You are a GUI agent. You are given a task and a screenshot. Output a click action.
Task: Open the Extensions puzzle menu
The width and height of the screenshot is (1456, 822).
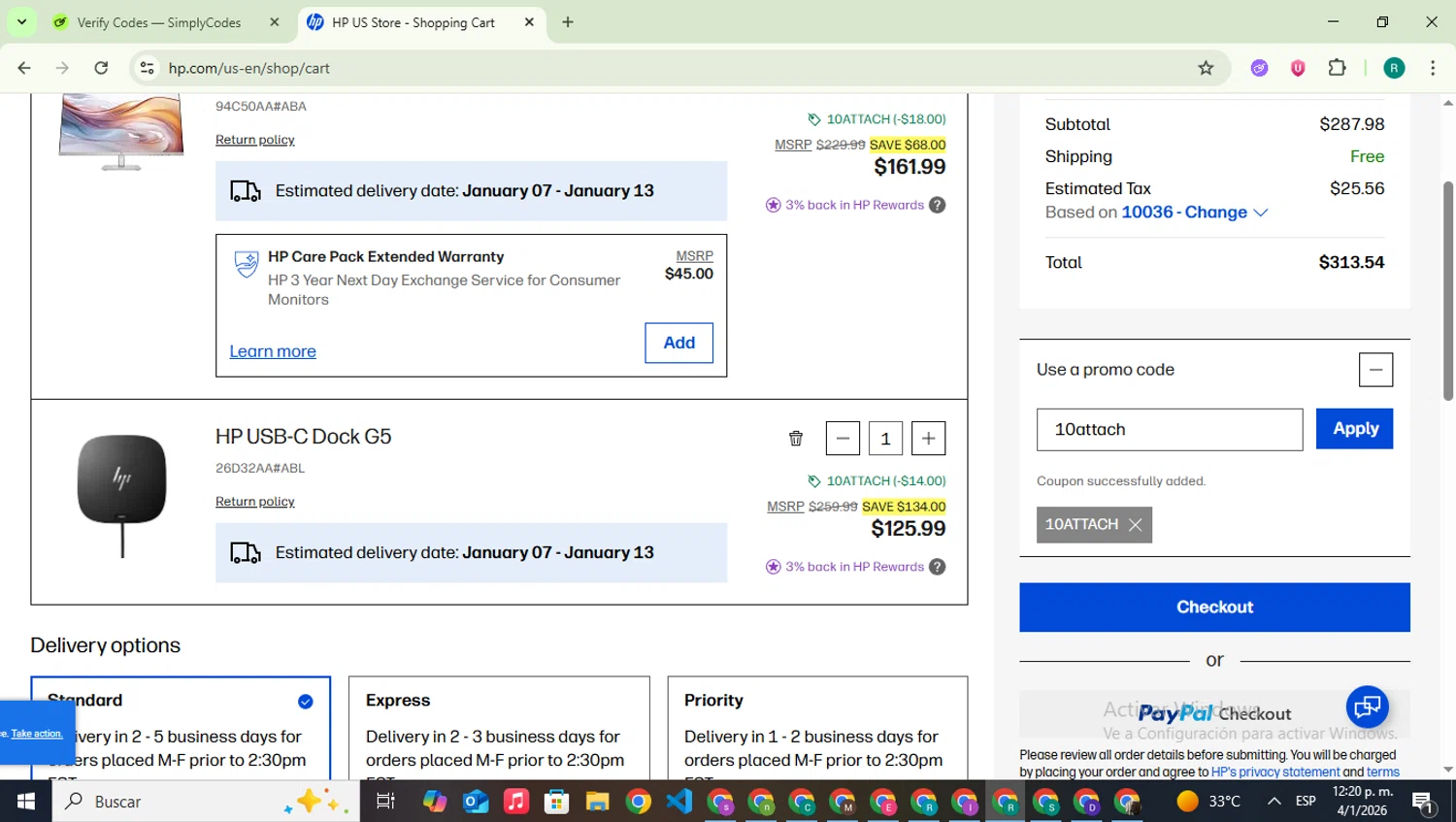pyautogui.click(x=1338, y=68)
